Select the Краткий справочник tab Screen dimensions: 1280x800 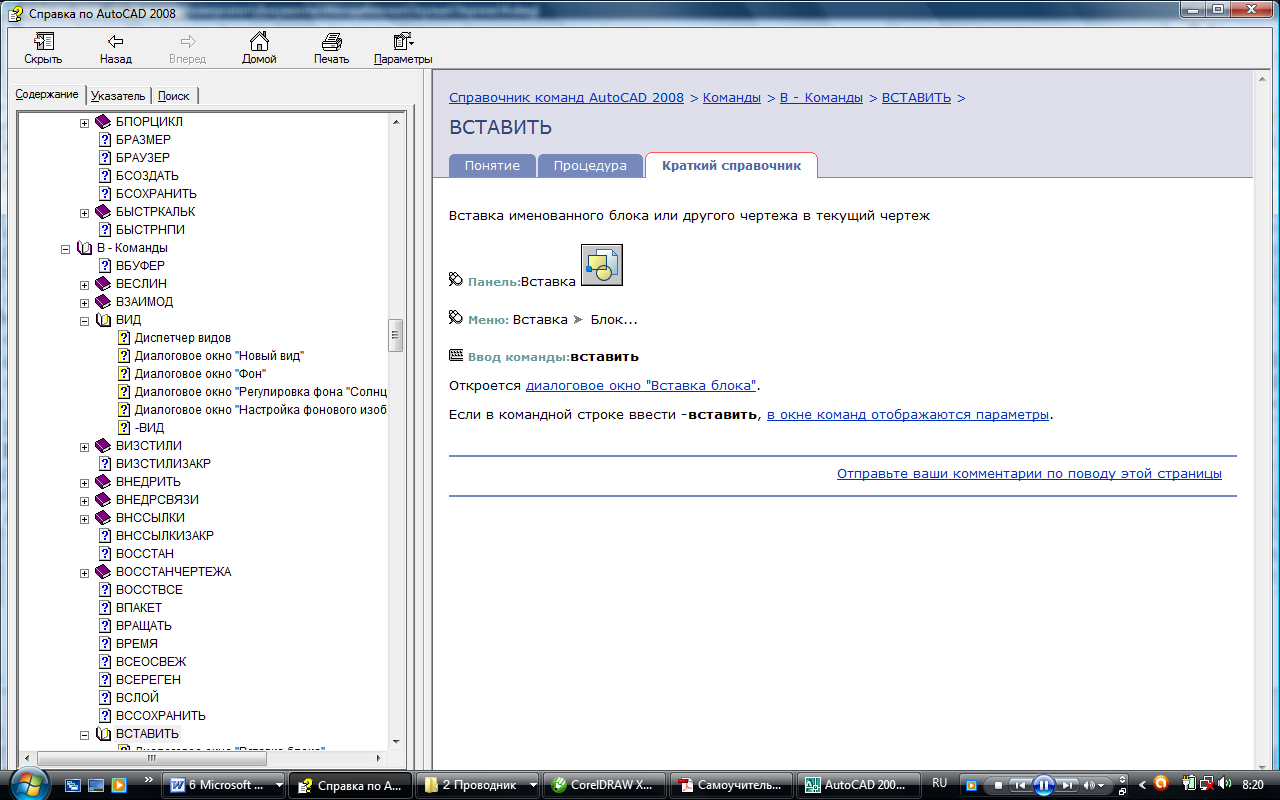coord(731,165)
